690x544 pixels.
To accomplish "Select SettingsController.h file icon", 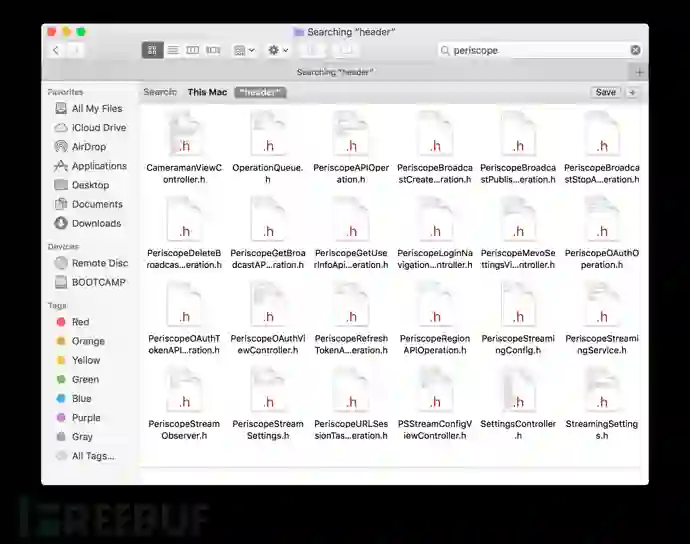I will [518, 390].
